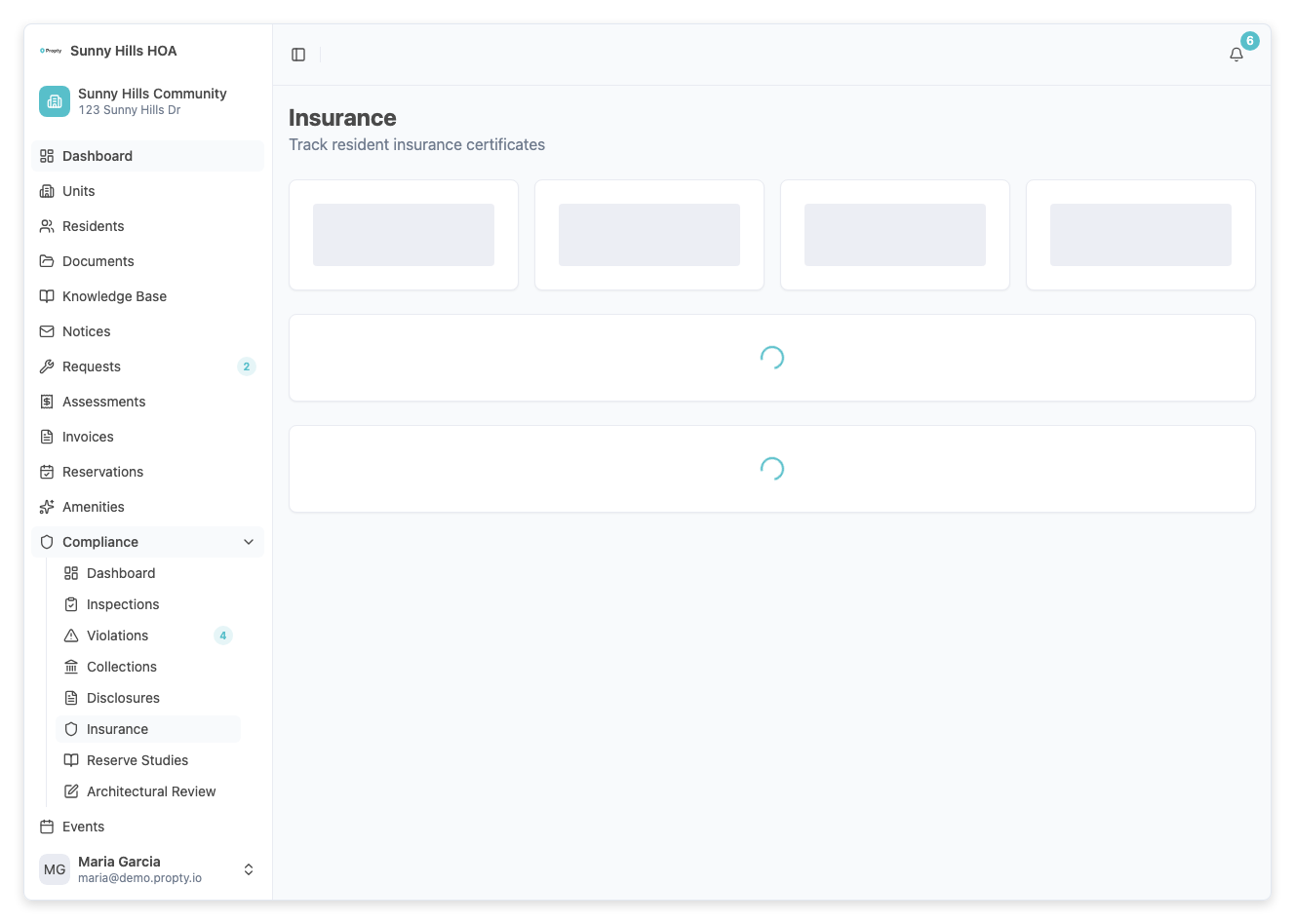Select the Assessments icon
1295x924 pixels.
tap(47, 402)
